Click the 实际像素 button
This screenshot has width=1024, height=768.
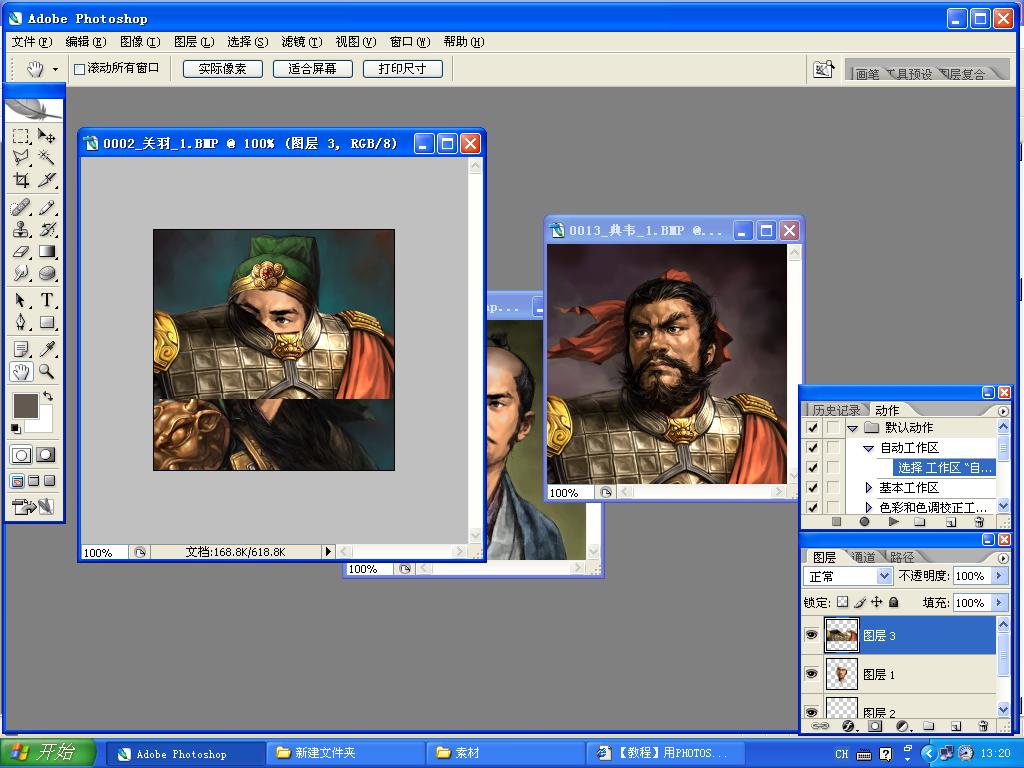point(222,69)
